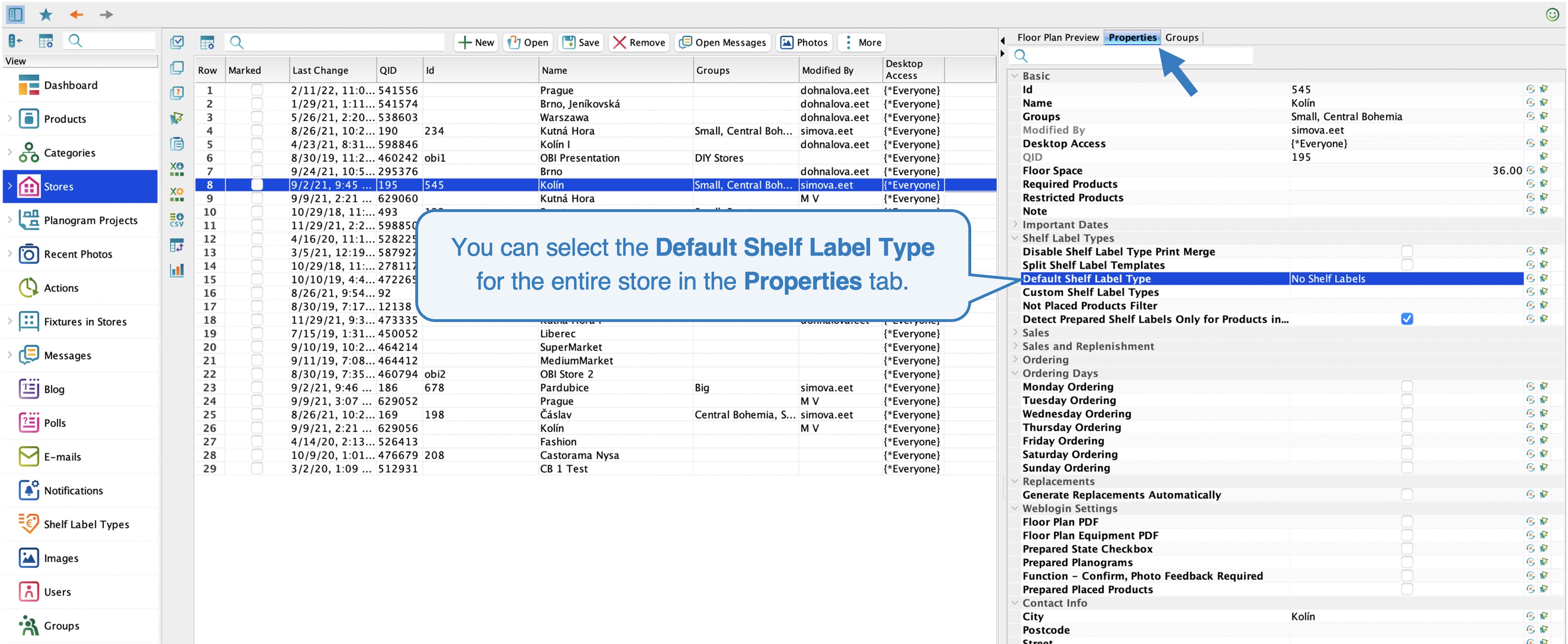1568x644 pixels.
Task: Enable Prepared Planograms checkbox
Action: (x=1407, y=562)
